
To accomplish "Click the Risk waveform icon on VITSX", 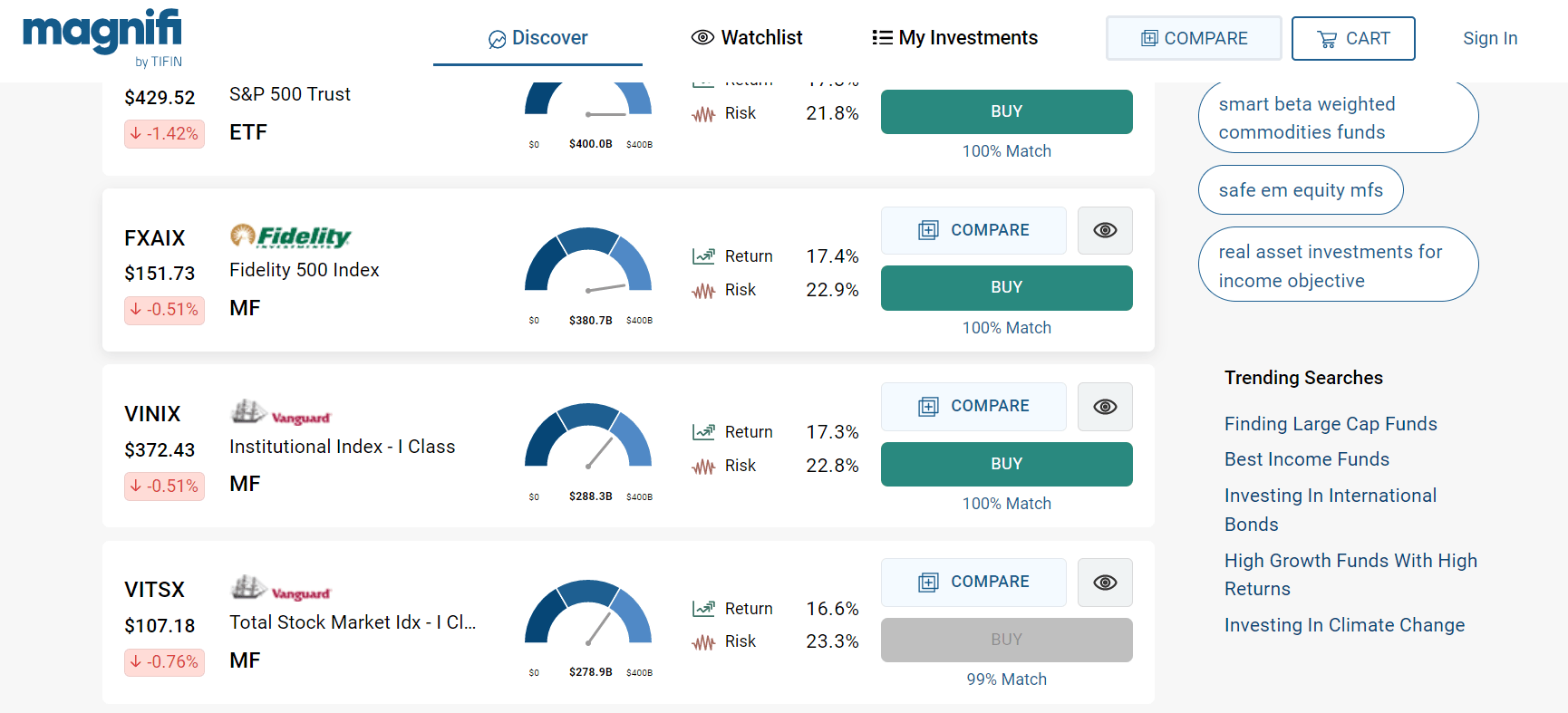I will pyautogui.click(x=703, y=642).
